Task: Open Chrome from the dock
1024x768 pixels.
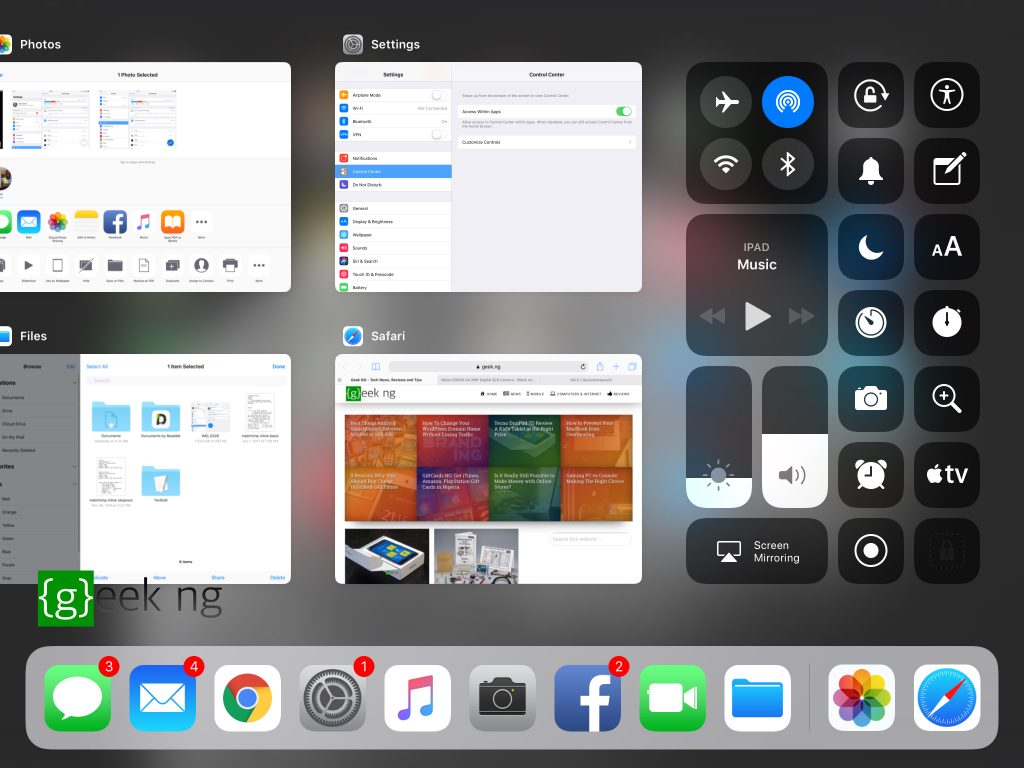Action: (248, 698)
